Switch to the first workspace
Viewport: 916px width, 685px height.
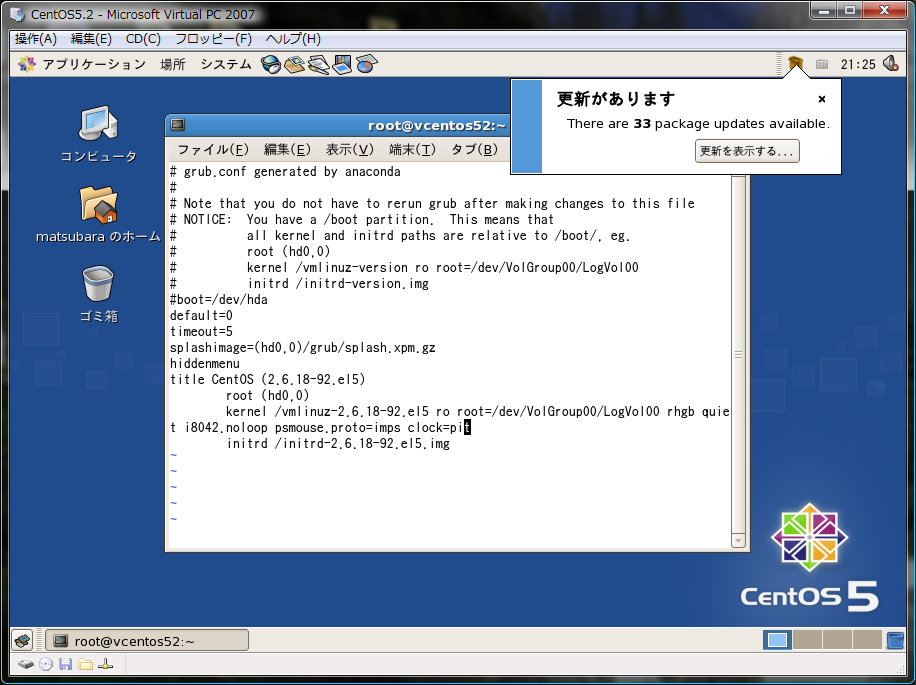777,640
